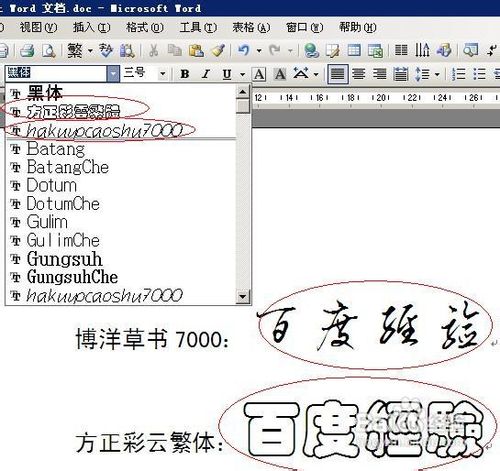Image resolution: width=500 pixels, height=471 pixels.
Task: Enable Align Right
Action: point(380,74)
